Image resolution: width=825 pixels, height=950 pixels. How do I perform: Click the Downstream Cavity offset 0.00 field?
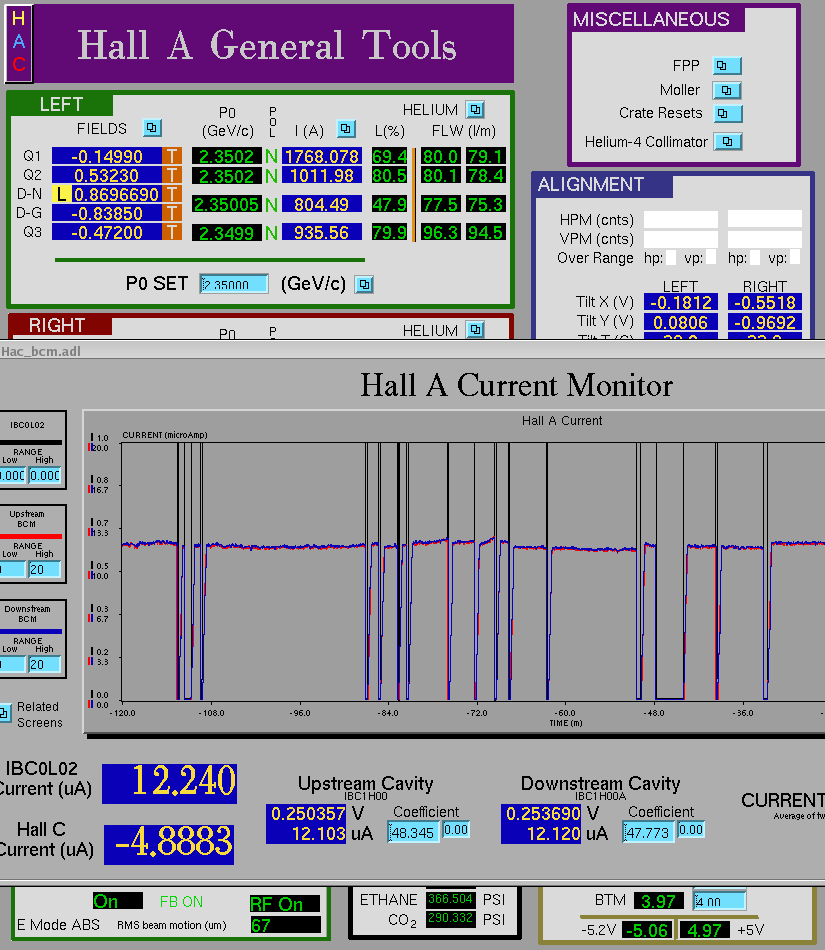click(691, 829)
